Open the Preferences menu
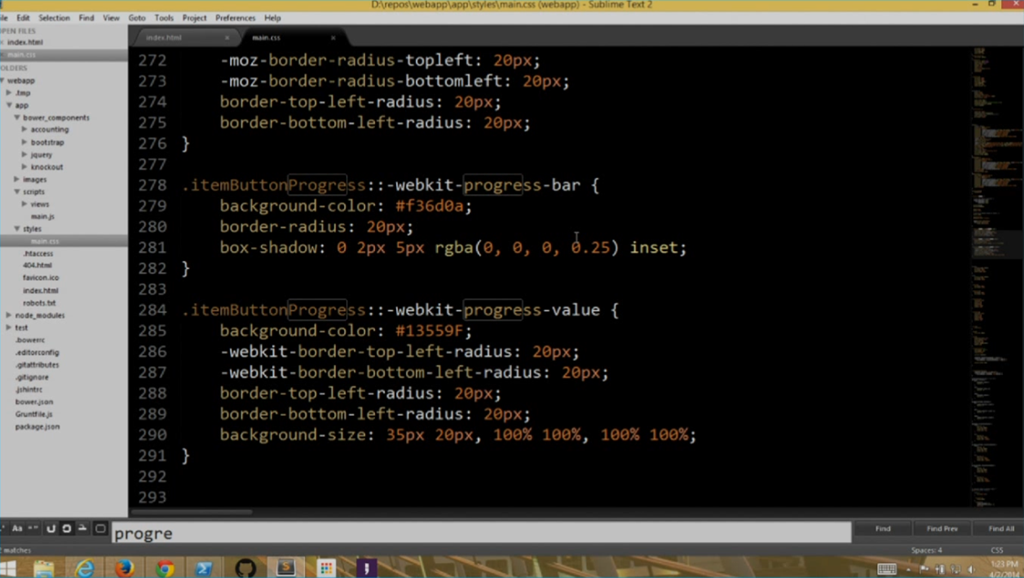The height and width of the screenshot is (578, 1024). (x=235, y=18)
